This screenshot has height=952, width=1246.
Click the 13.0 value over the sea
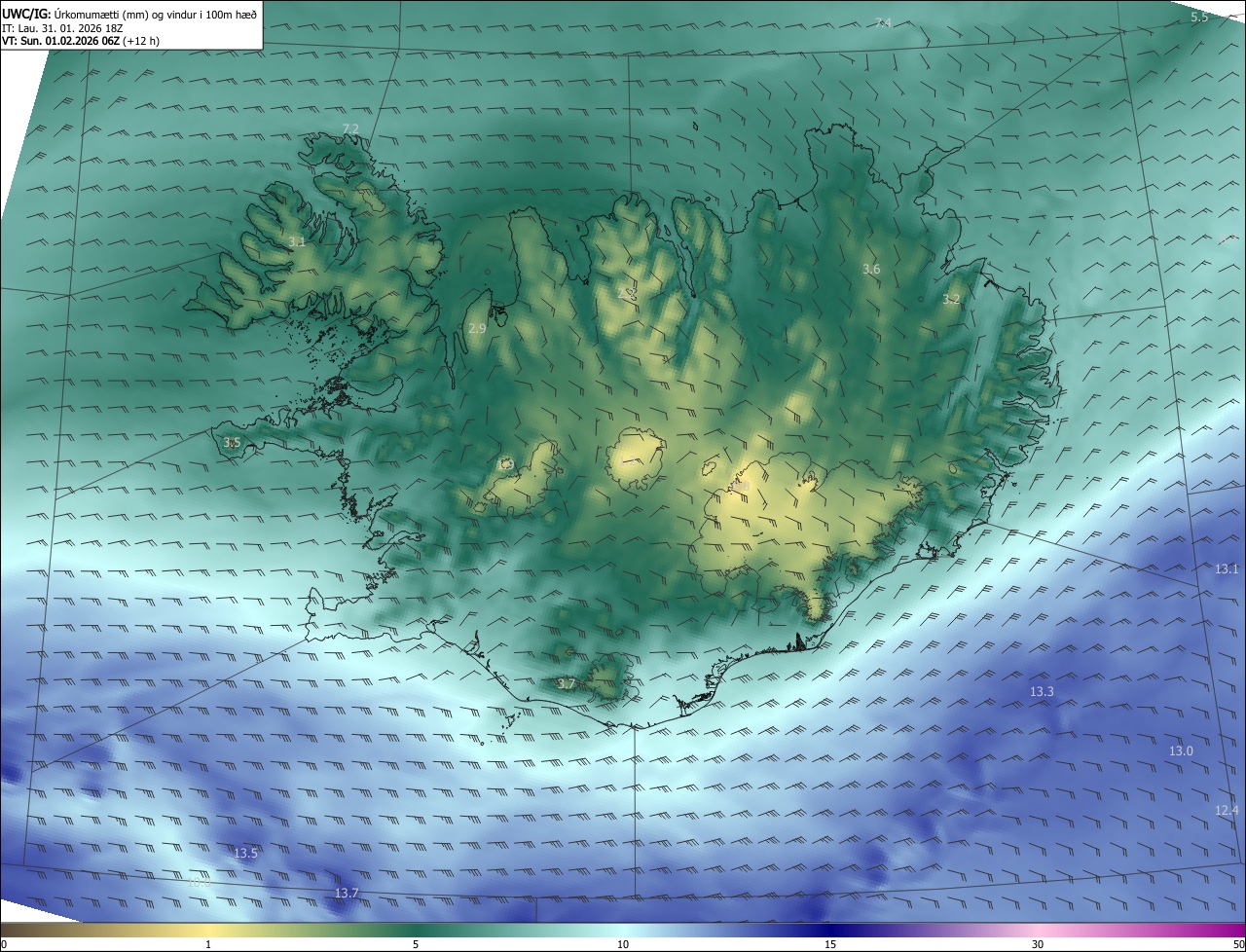point(1181,751)
